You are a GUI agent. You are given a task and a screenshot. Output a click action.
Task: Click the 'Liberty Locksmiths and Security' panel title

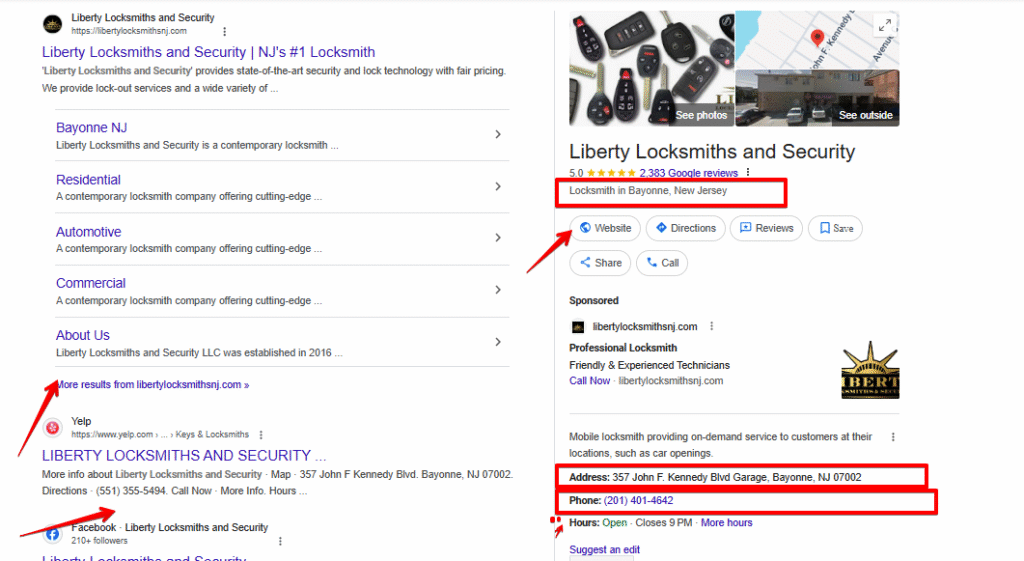[x=712, y=152]
